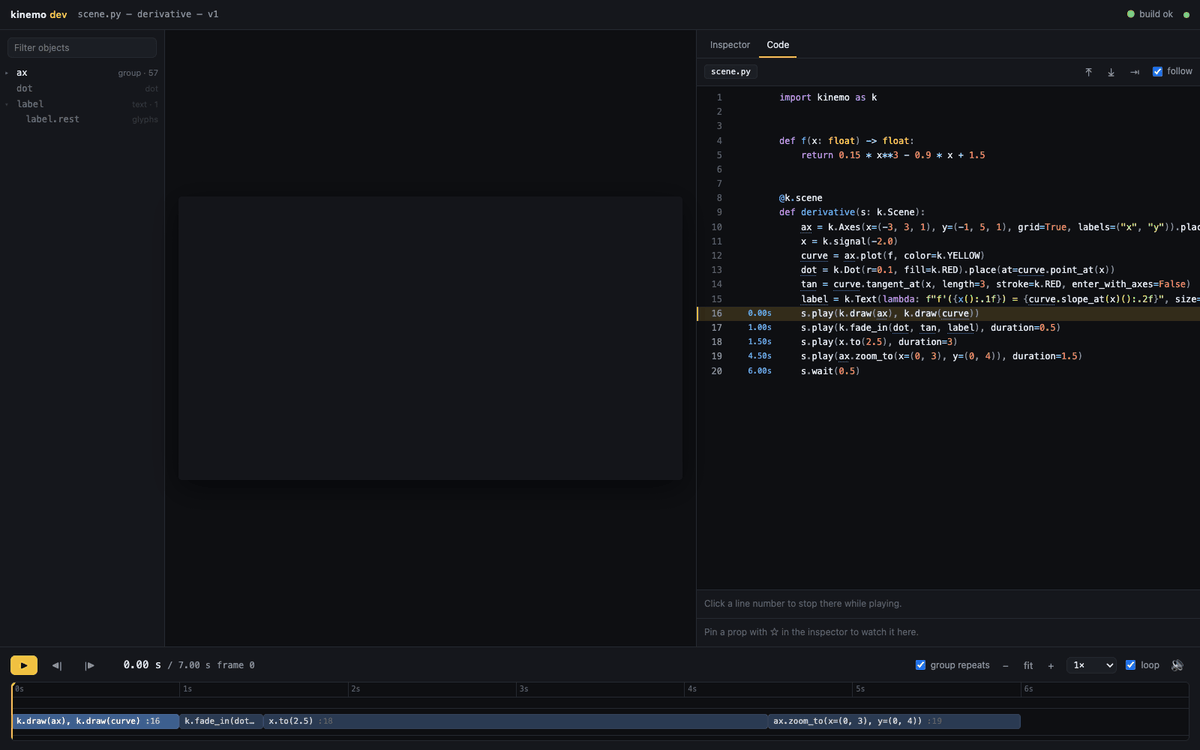Viewport: 1200px width, 750px height.
Task: Click the frame 0 counter
Action: (236, 665)
